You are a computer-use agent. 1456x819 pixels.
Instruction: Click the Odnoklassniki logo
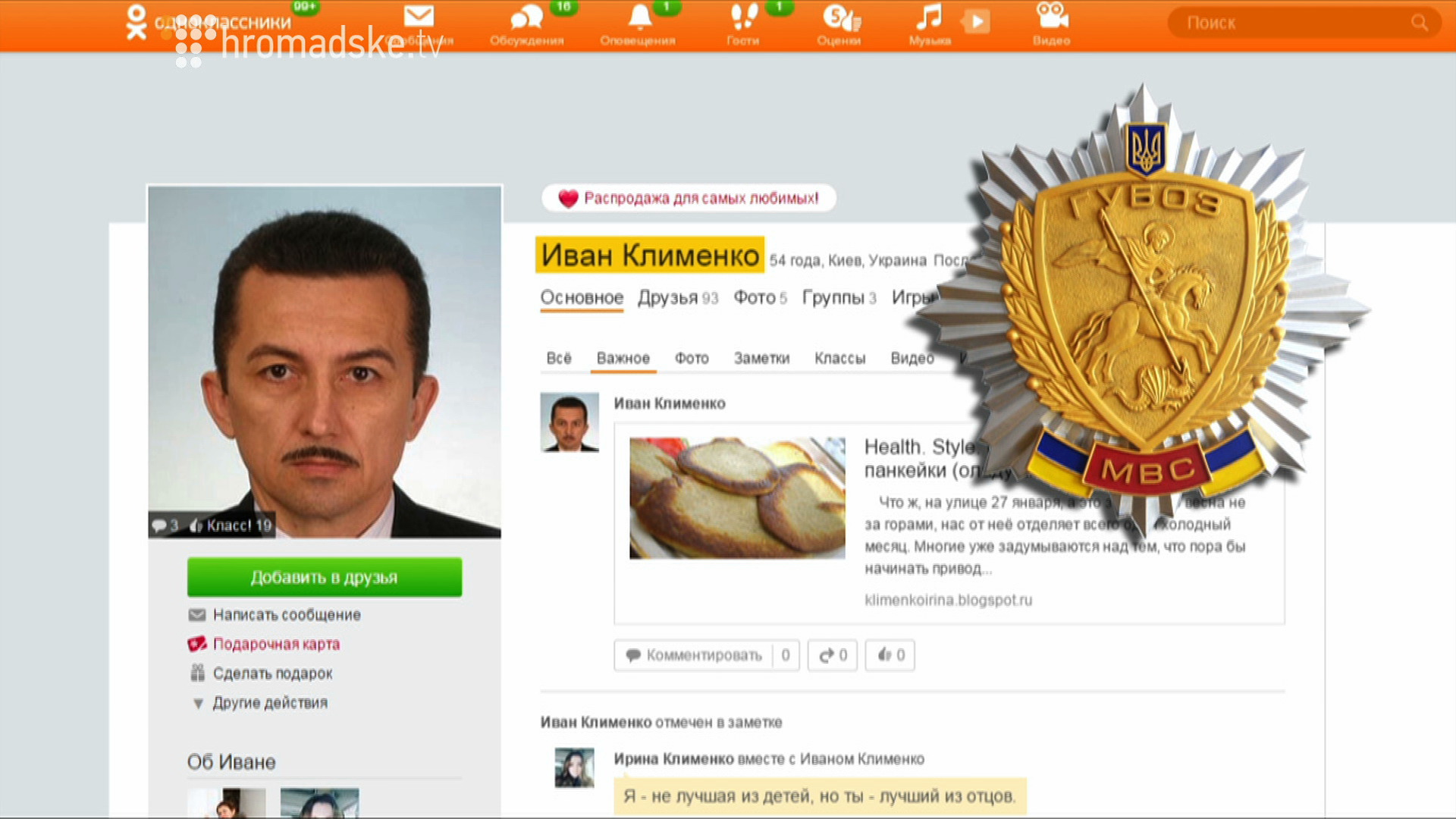pos(136,22)
